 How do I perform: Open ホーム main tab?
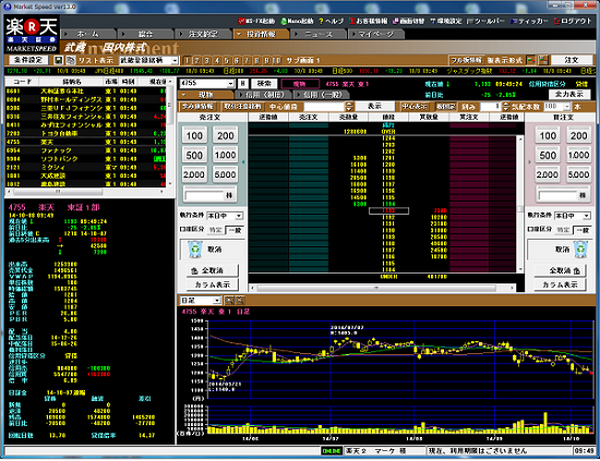(x=88, y=34)
